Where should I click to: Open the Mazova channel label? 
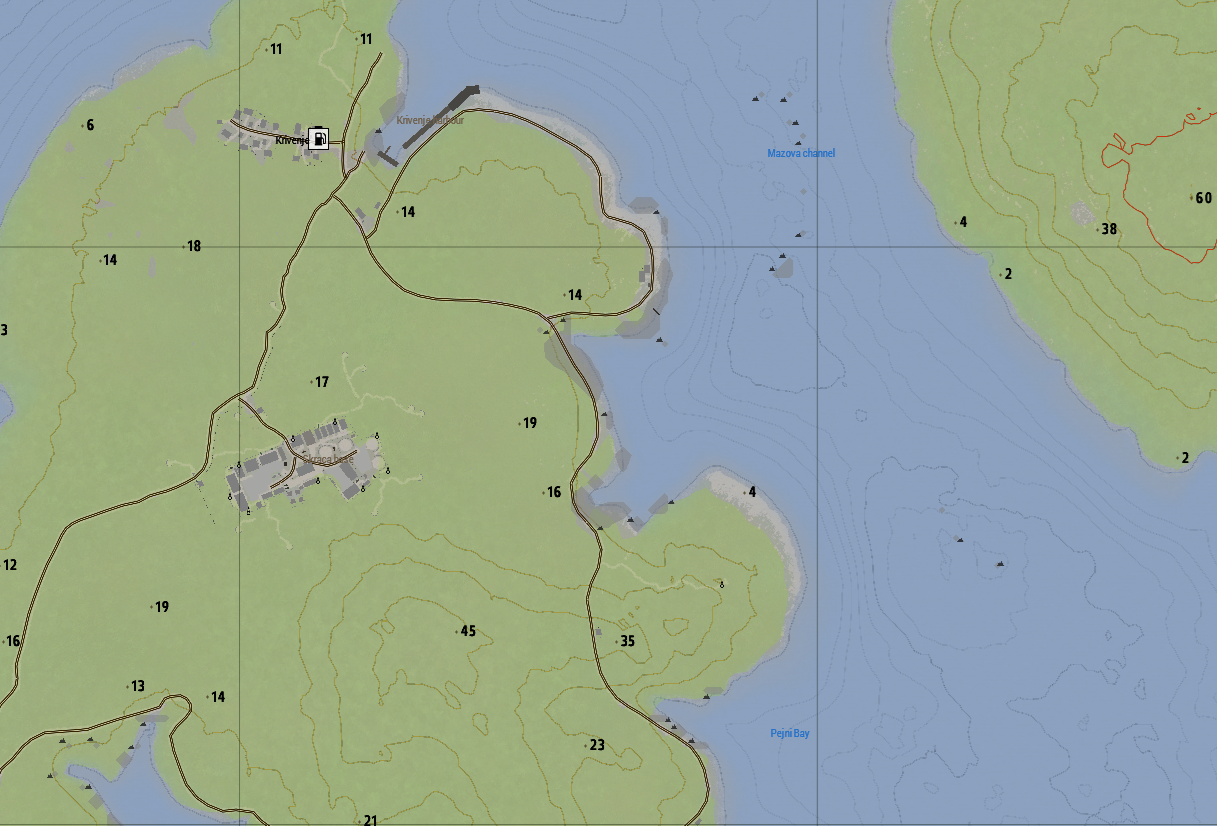click(x=799, y=154)
